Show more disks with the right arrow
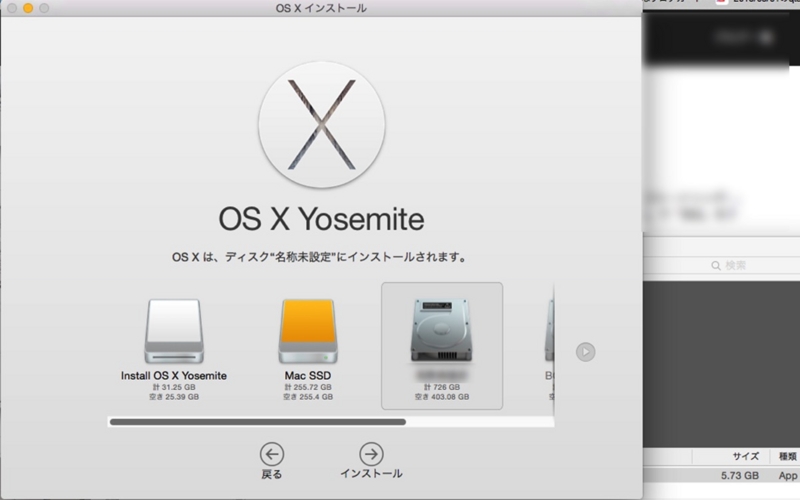 [x=585, y=352]
